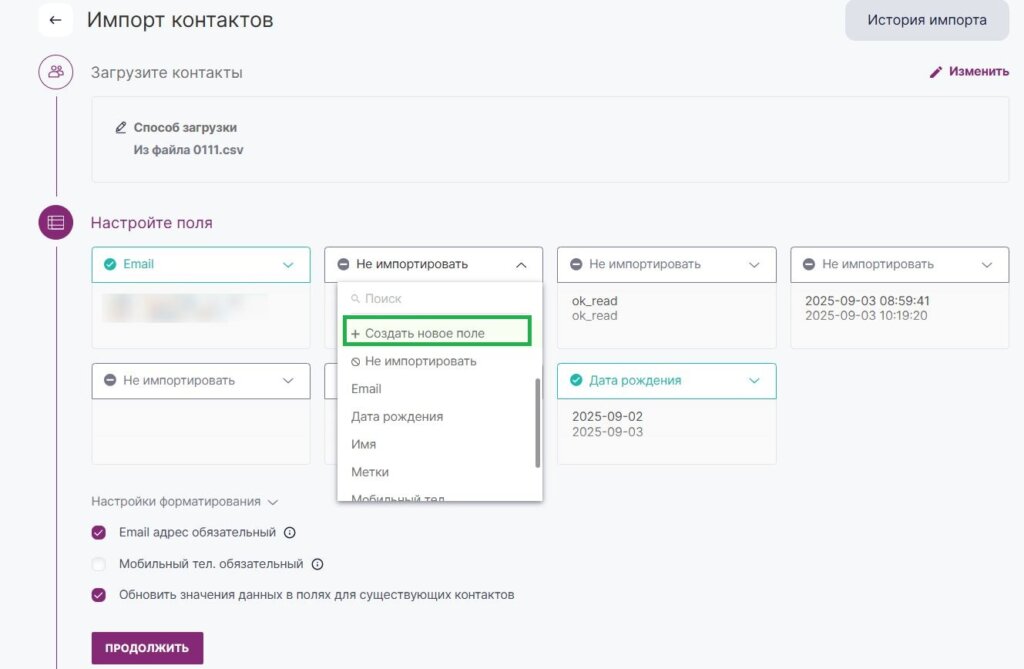Image resolution: width=1024 pixels, height=669 pixels.
Task: Open История импорта
Action: tap(926, 20)
